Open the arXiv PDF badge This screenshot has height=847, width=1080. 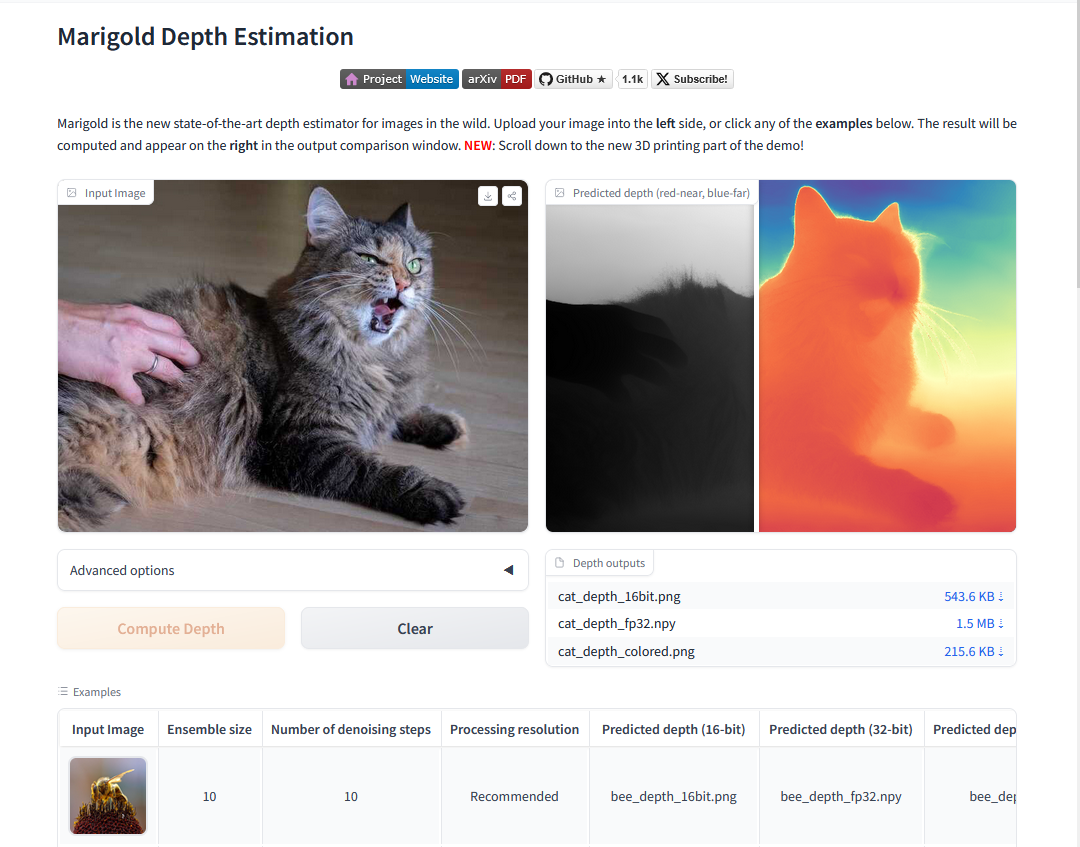click(x=497, y=79)
